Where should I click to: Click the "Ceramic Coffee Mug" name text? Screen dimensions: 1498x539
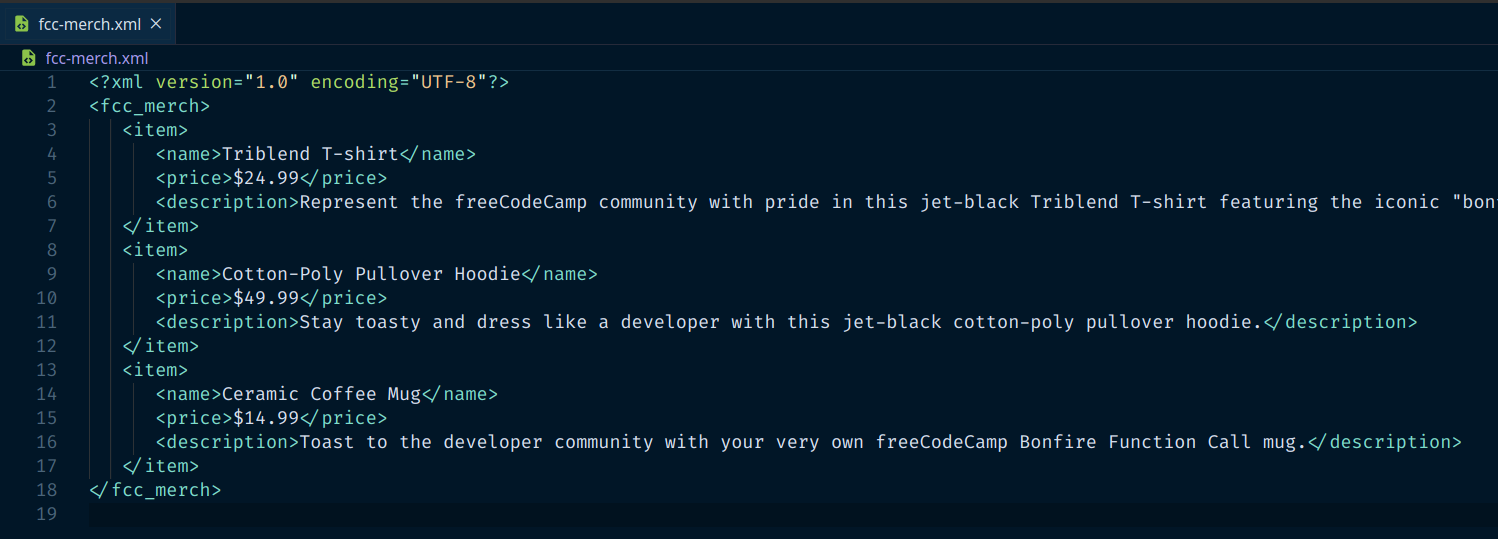(x=320, y=394)
